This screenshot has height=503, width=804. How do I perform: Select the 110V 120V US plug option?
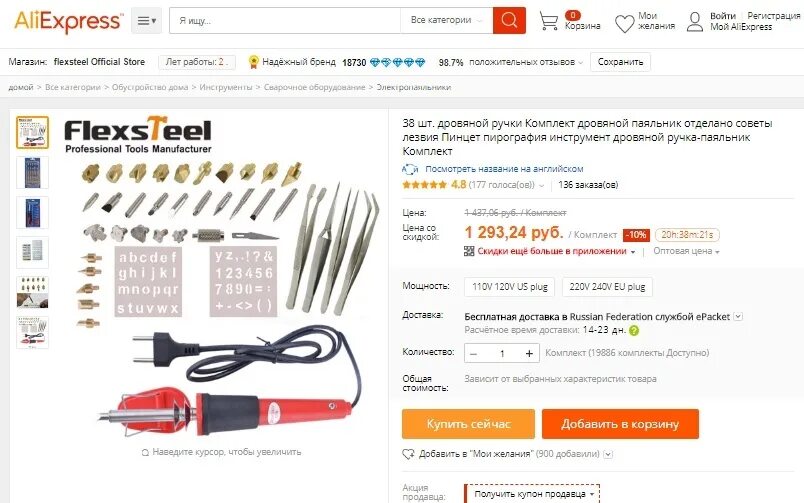pos(510,287)
